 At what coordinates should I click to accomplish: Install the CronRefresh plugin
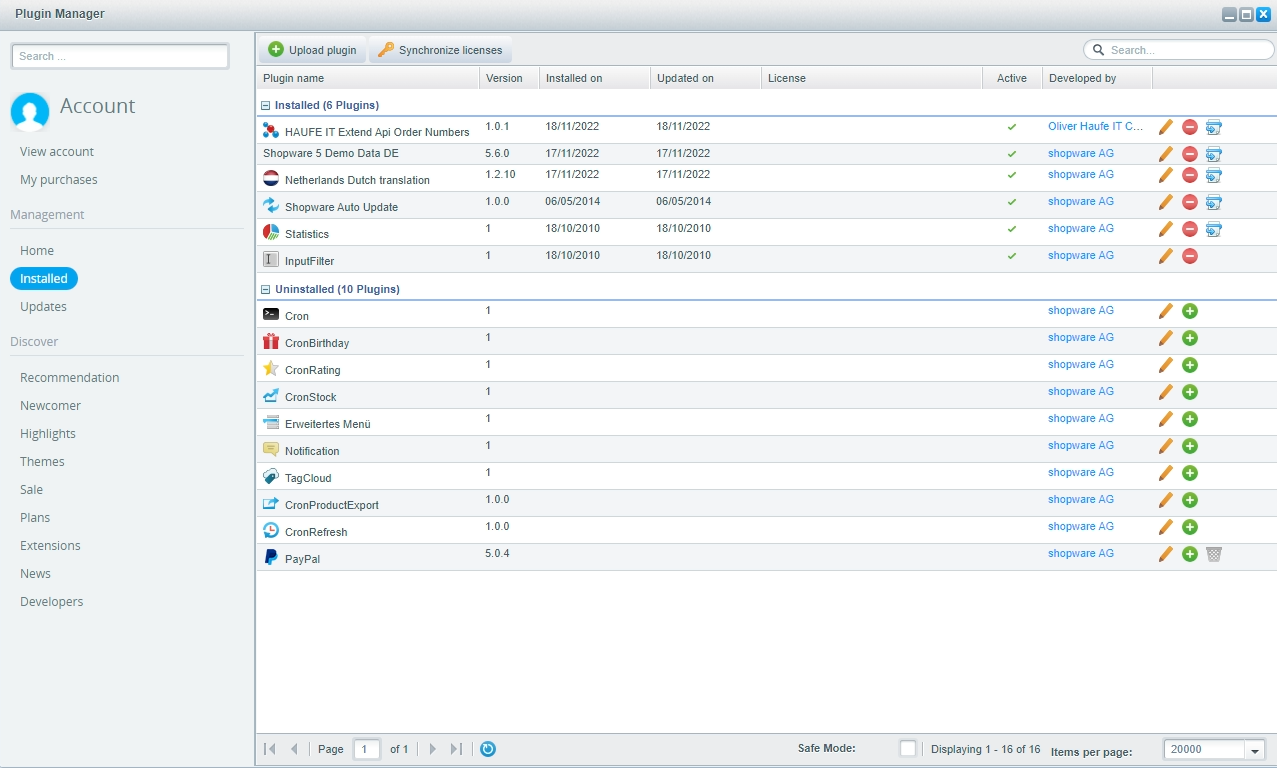1190,527
